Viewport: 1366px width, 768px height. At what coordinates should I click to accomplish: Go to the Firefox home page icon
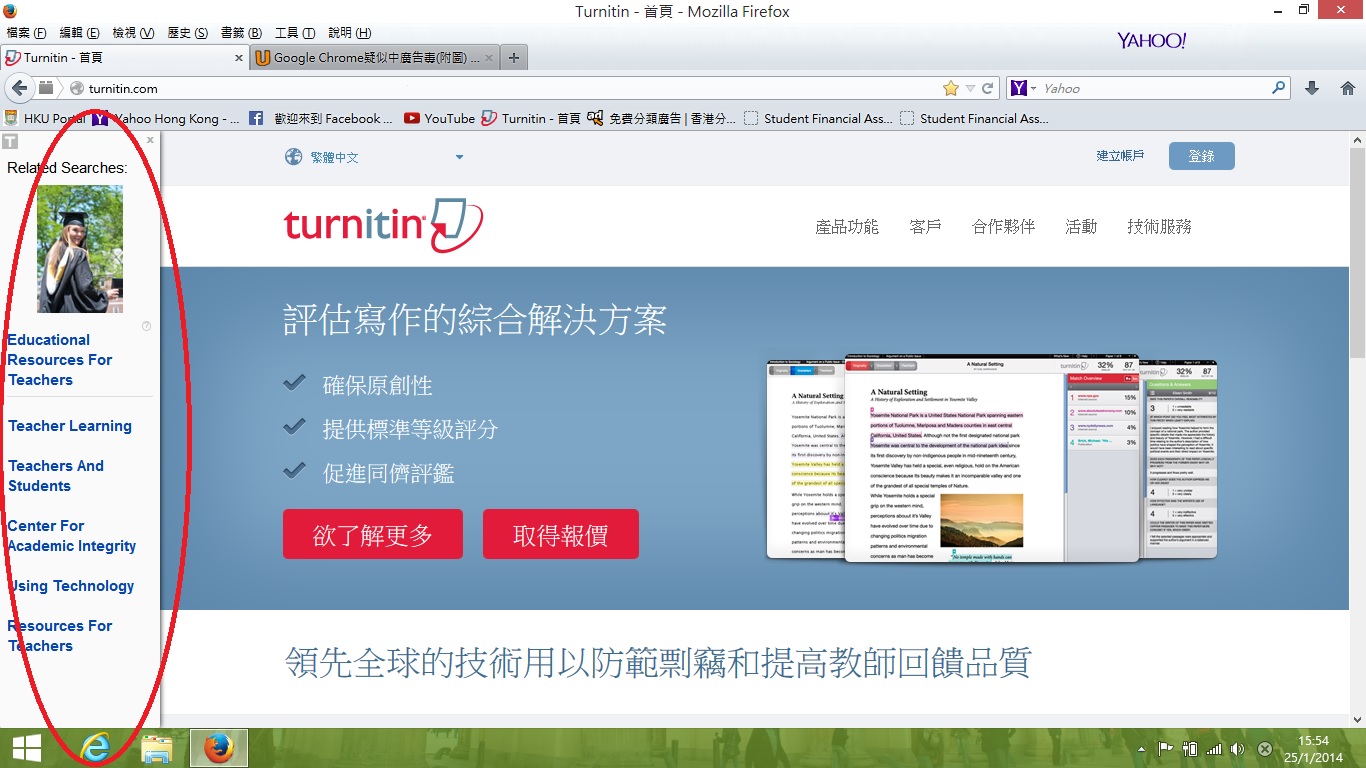click(1347, 88)
